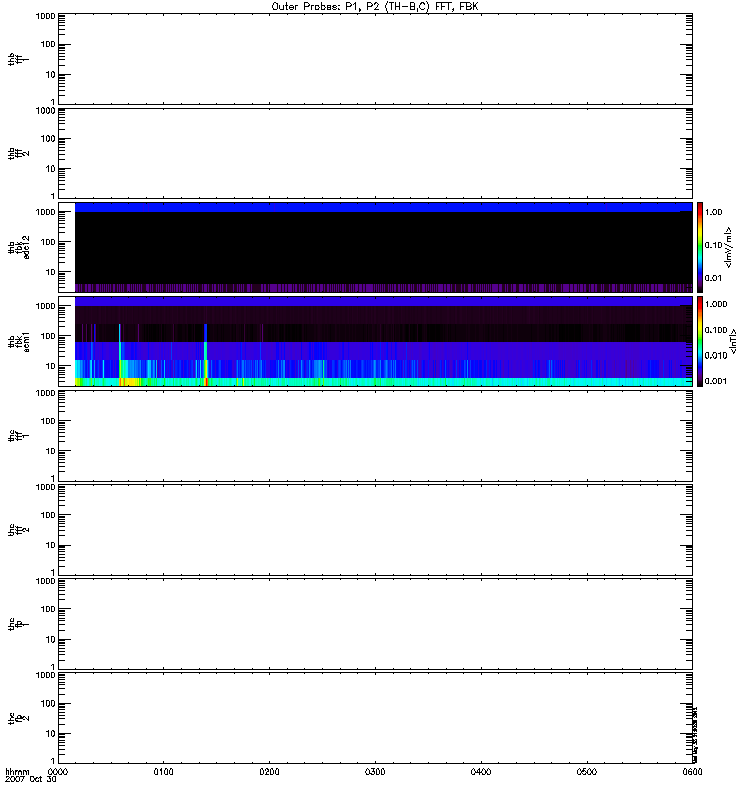
Task: Select the "thc ffp 2" panel axis label
Action: pyautogui.click(x=19, y=718)
